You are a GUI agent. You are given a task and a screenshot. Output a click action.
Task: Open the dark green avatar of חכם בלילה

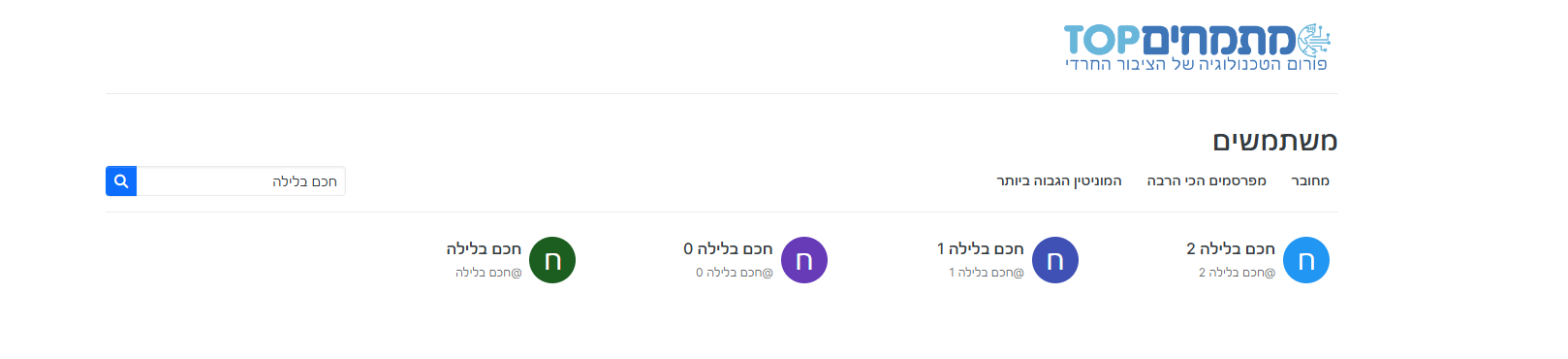[552, 260]
